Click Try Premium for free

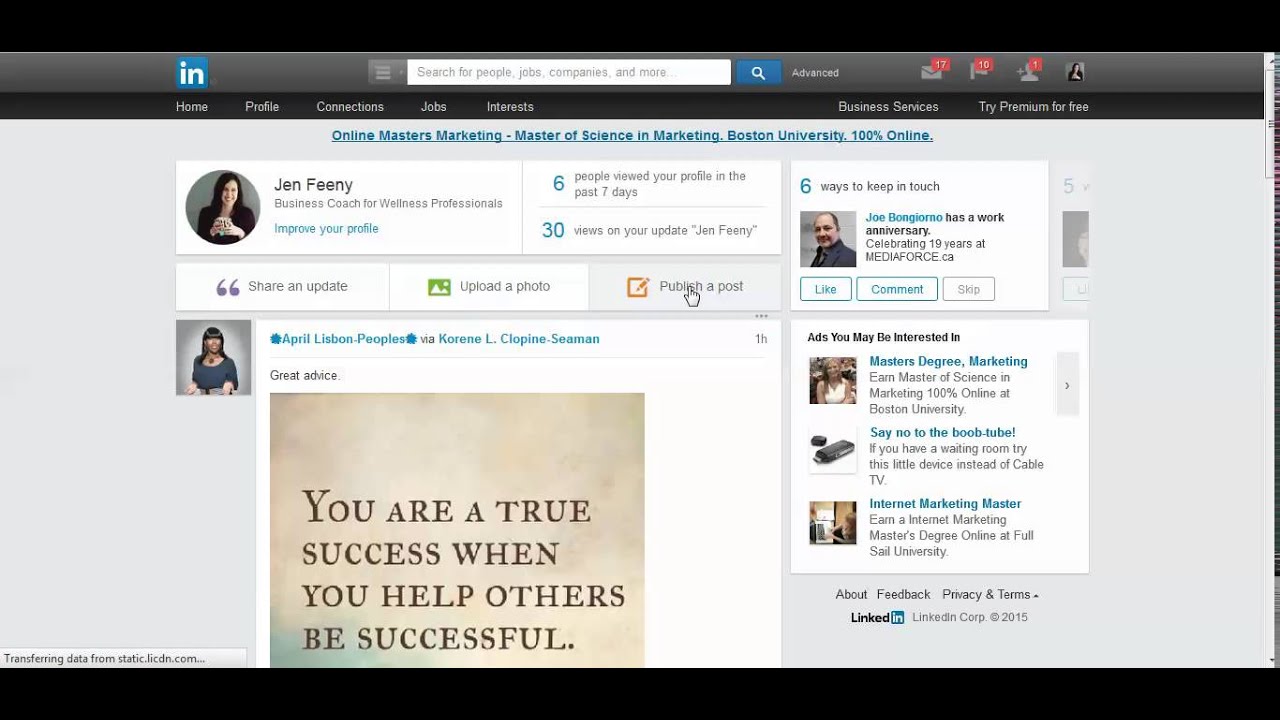(1033, 106)
